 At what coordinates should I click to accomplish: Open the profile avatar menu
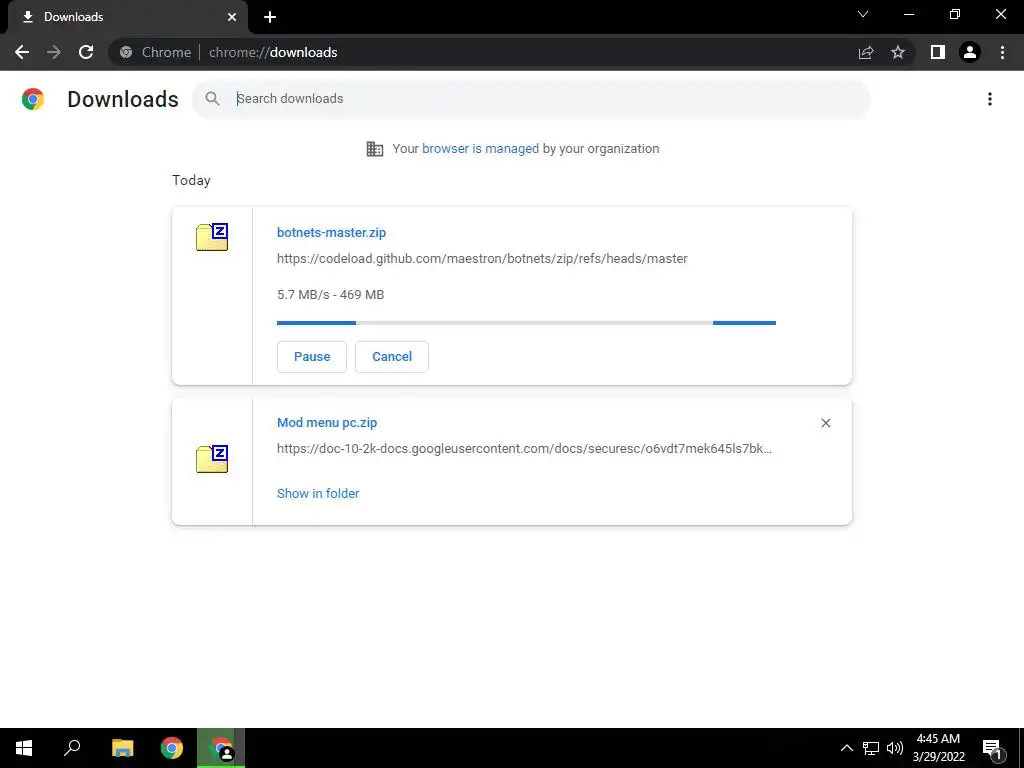click(970, 52)
